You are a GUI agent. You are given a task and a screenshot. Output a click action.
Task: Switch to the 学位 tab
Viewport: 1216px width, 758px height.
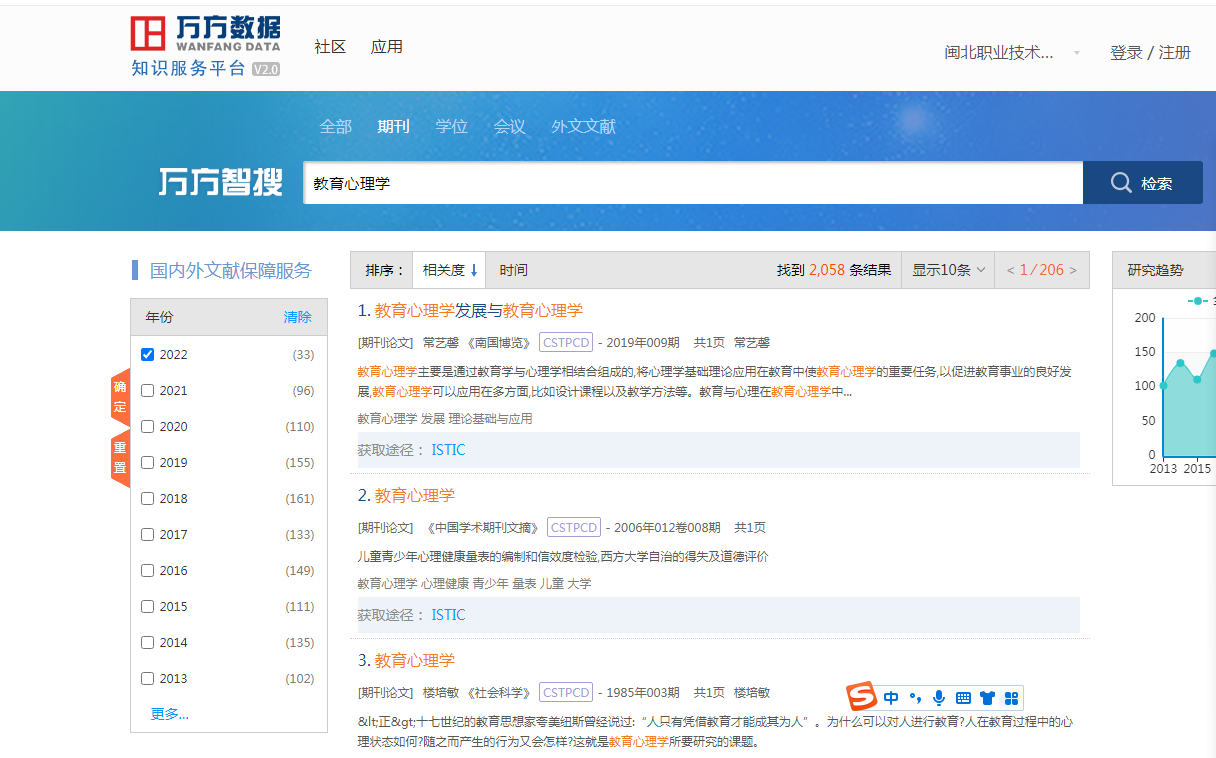click(x=451, y=126)
